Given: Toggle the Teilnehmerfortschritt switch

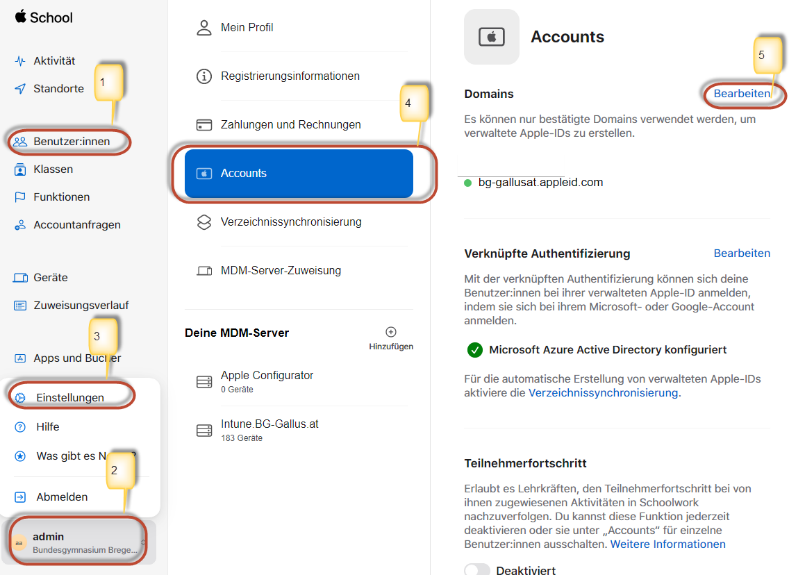Looking at the screenshot, I should coord(477,570).
